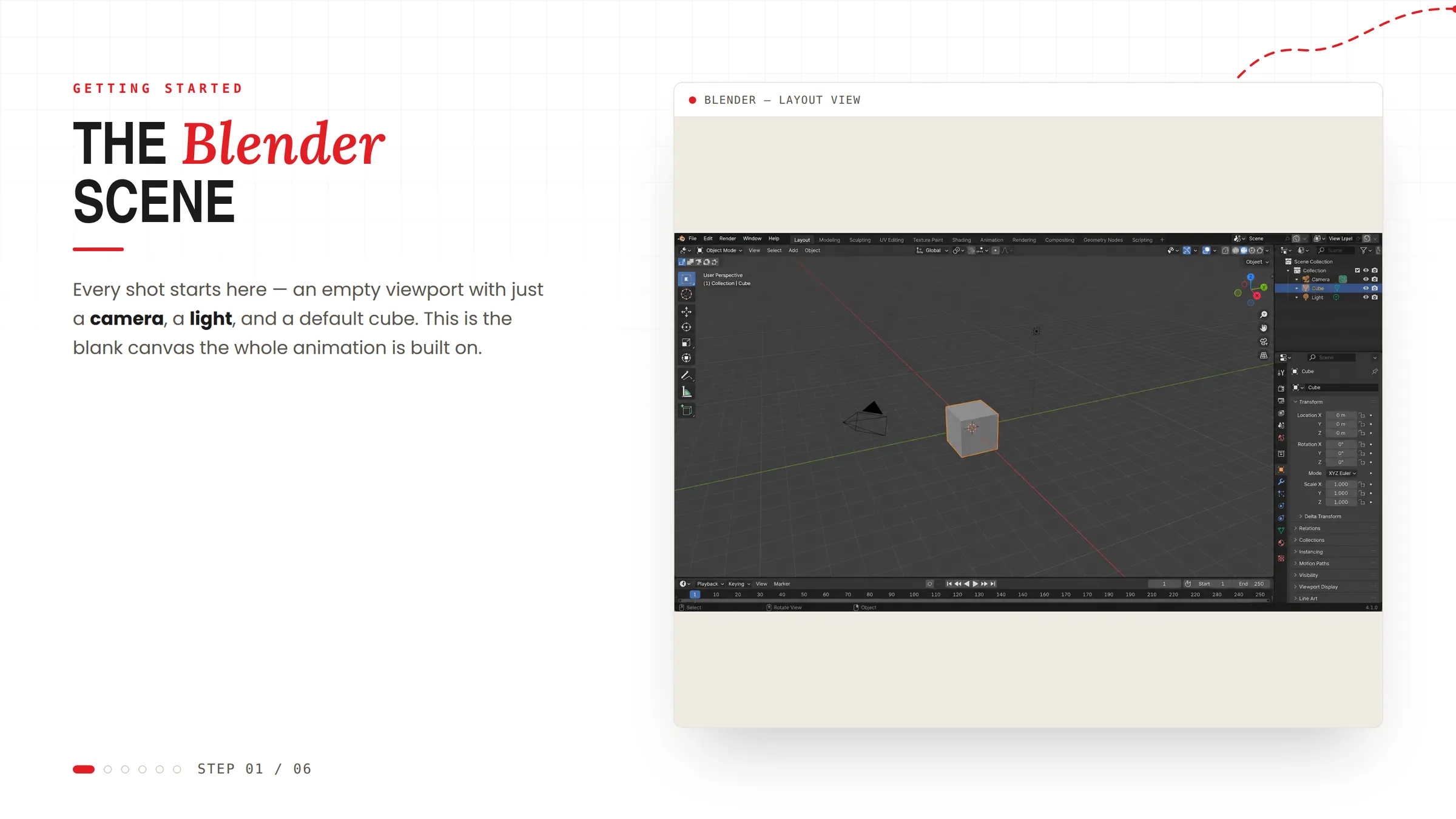This screenshot has height=819, width=1456.
Task: Click the Scale Z value field
Action: pos(1341,502)
